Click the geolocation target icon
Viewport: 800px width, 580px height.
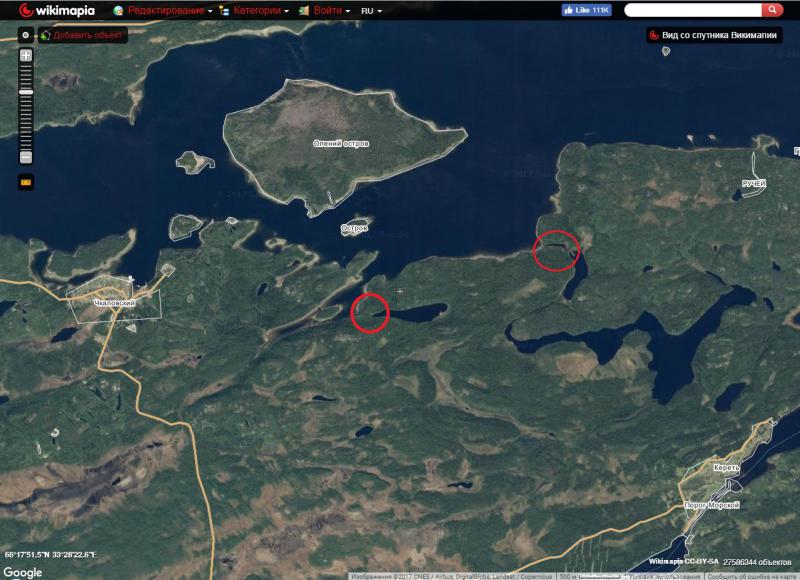(26, 35)
